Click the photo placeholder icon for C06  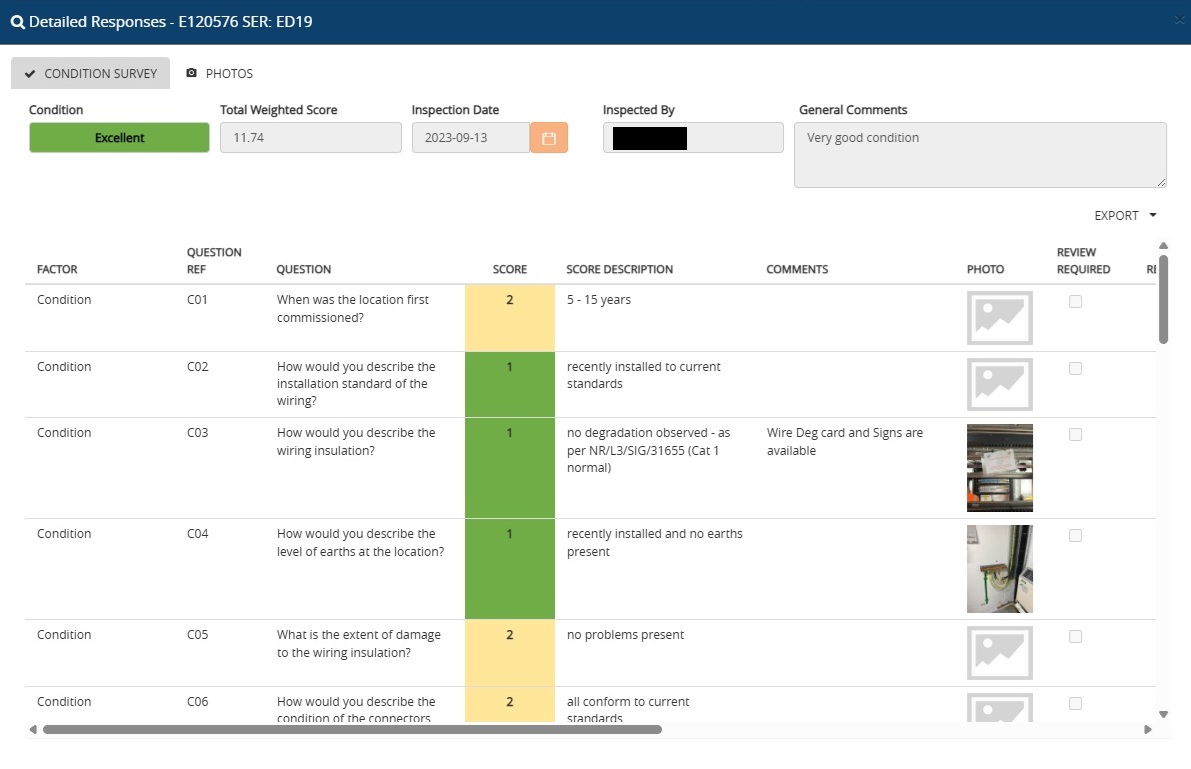point(999,708)
